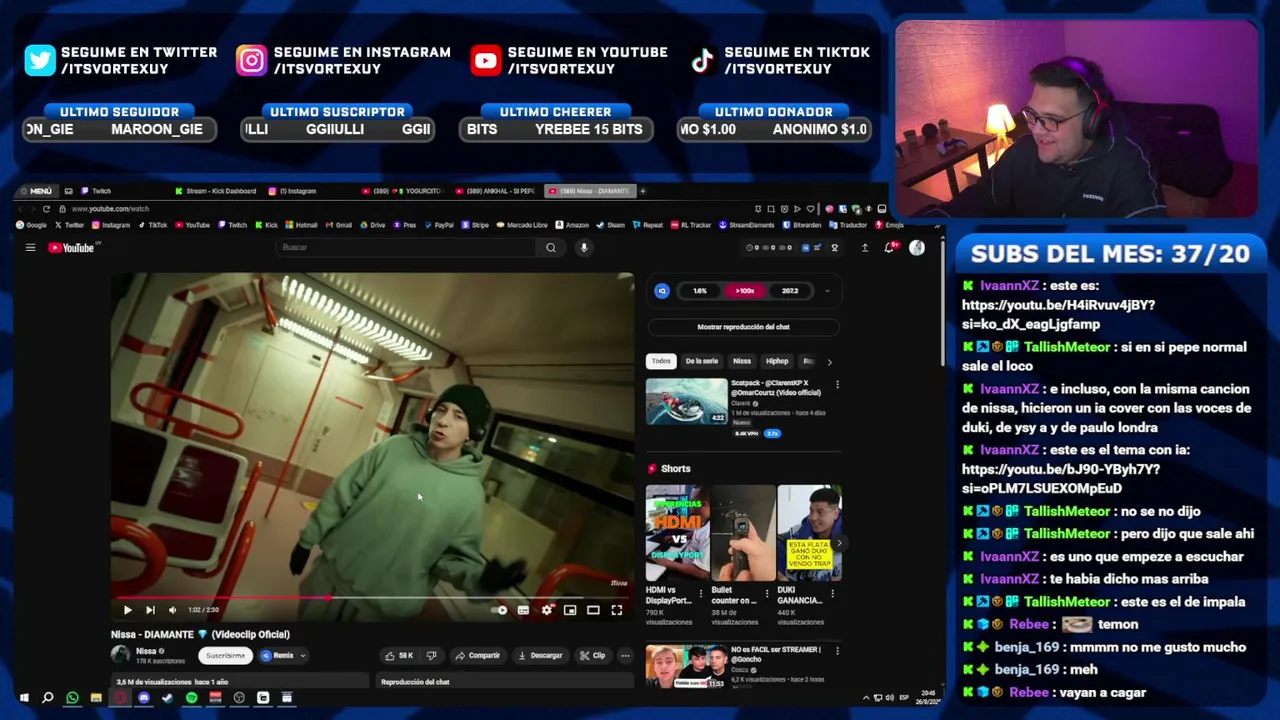Open more actions ellipsis under video
The width and height of the screenshot is (1280, 720).
[625, 656]
